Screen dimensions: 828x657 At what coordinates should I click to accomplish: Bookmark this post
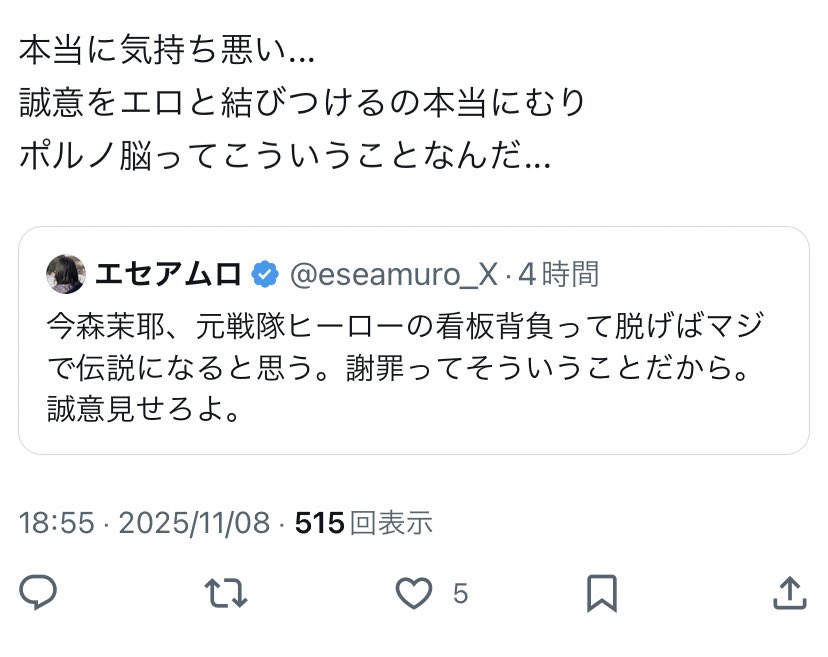pyautogui.click(x=601, y=593)
